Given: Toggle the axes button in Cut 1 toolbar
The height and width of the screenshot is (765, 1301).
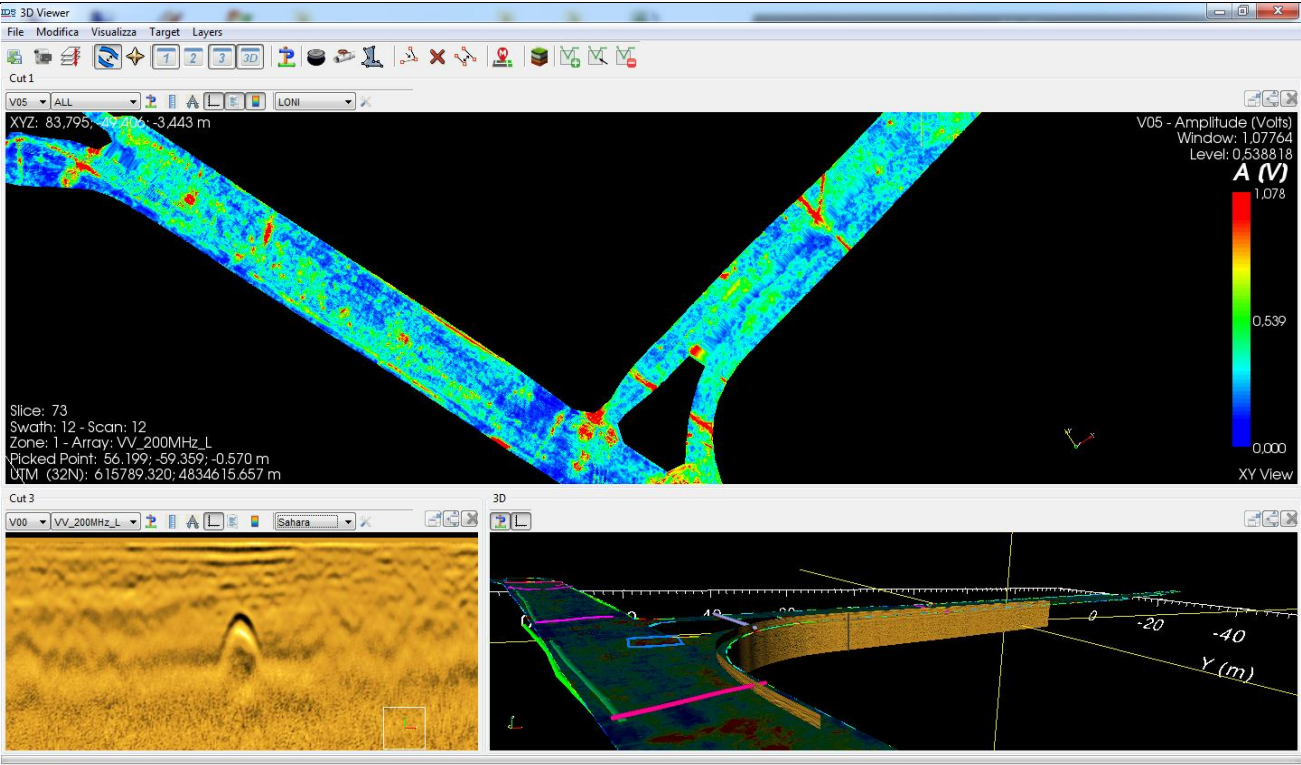Looking at the screenshot, I should pyautogui.click(x=214, y=102).
